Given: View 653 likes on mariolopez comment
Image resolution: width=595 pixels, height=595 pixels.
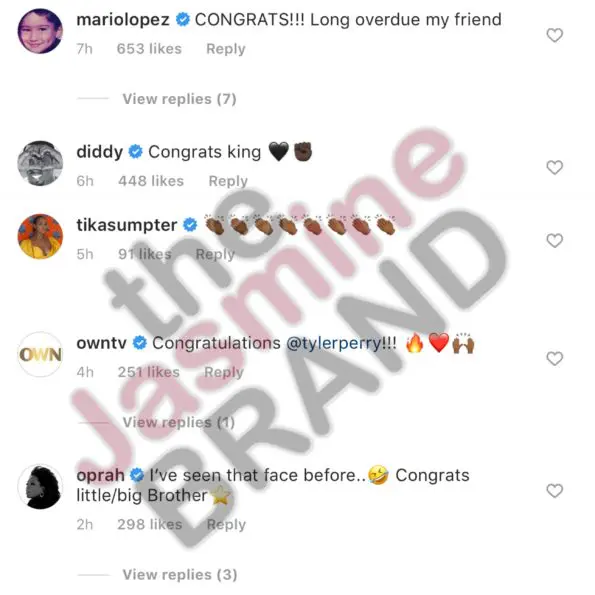Looking at the screenshot, I should click(x=149, y=49).
